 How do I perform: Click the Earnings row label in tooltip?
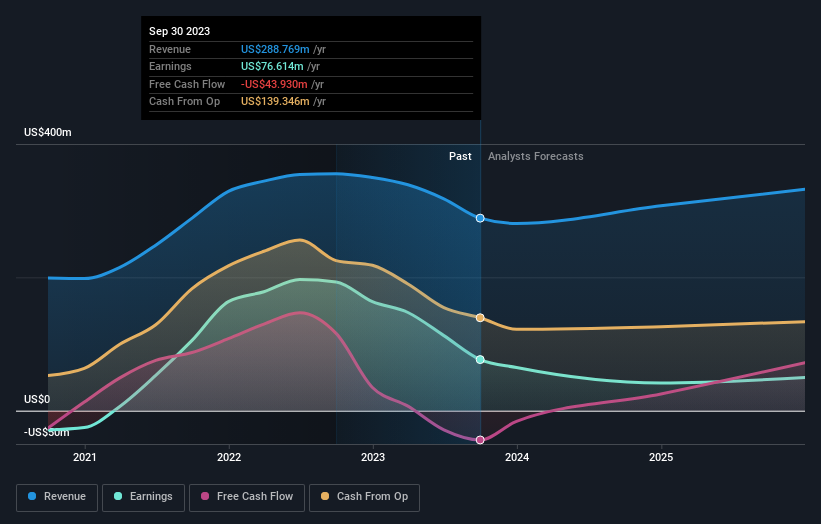click(170, 66)
